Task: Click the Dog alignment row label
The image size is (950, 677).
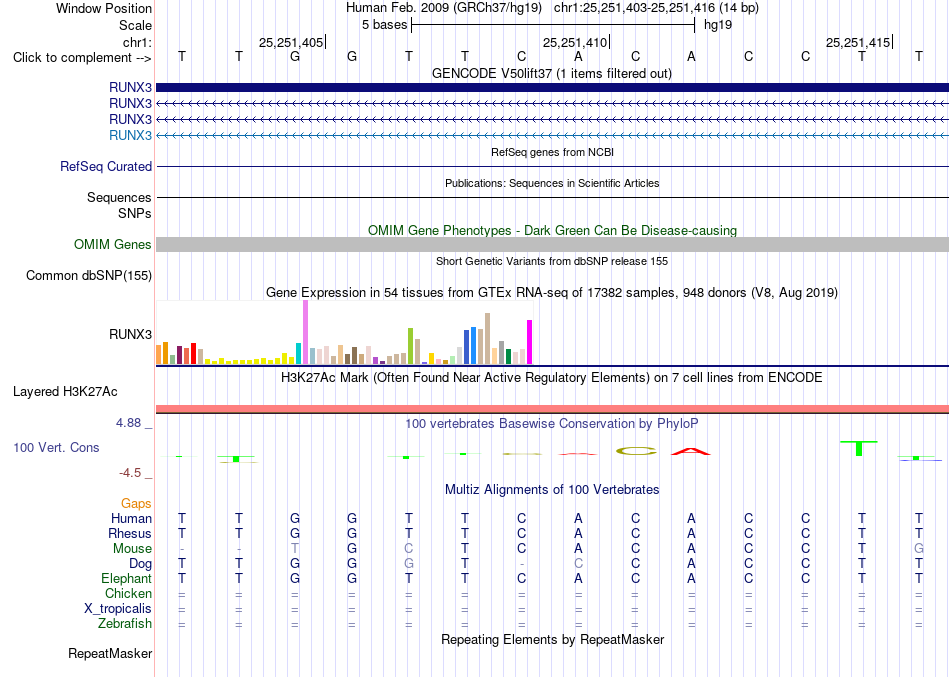Action: [141, 564]
